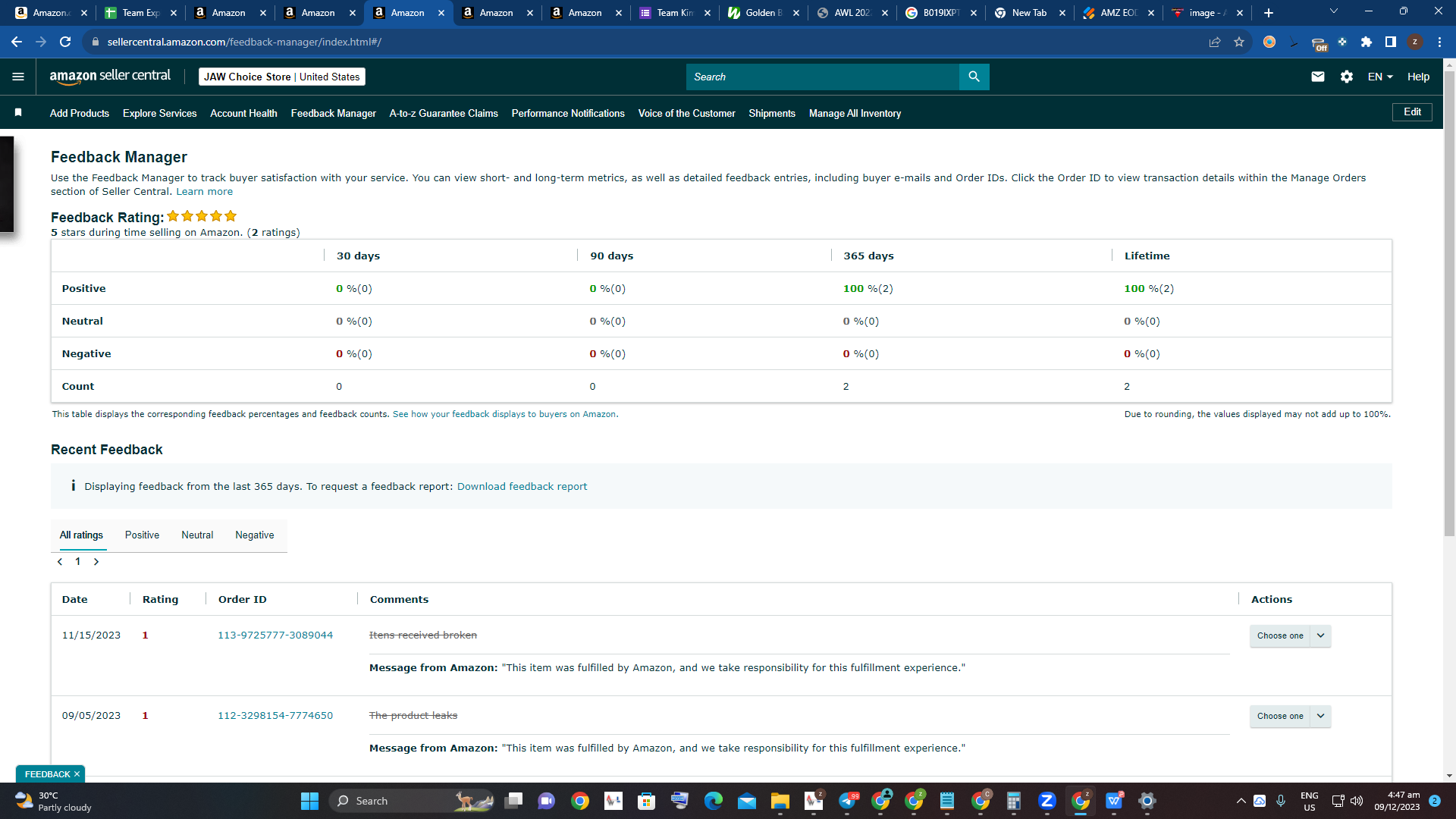This screenshot has height=819, width=1456.
Task: Dismiss the FEEDBACK tag with its X
Action: pyautogui.click(x=77, y=774)
